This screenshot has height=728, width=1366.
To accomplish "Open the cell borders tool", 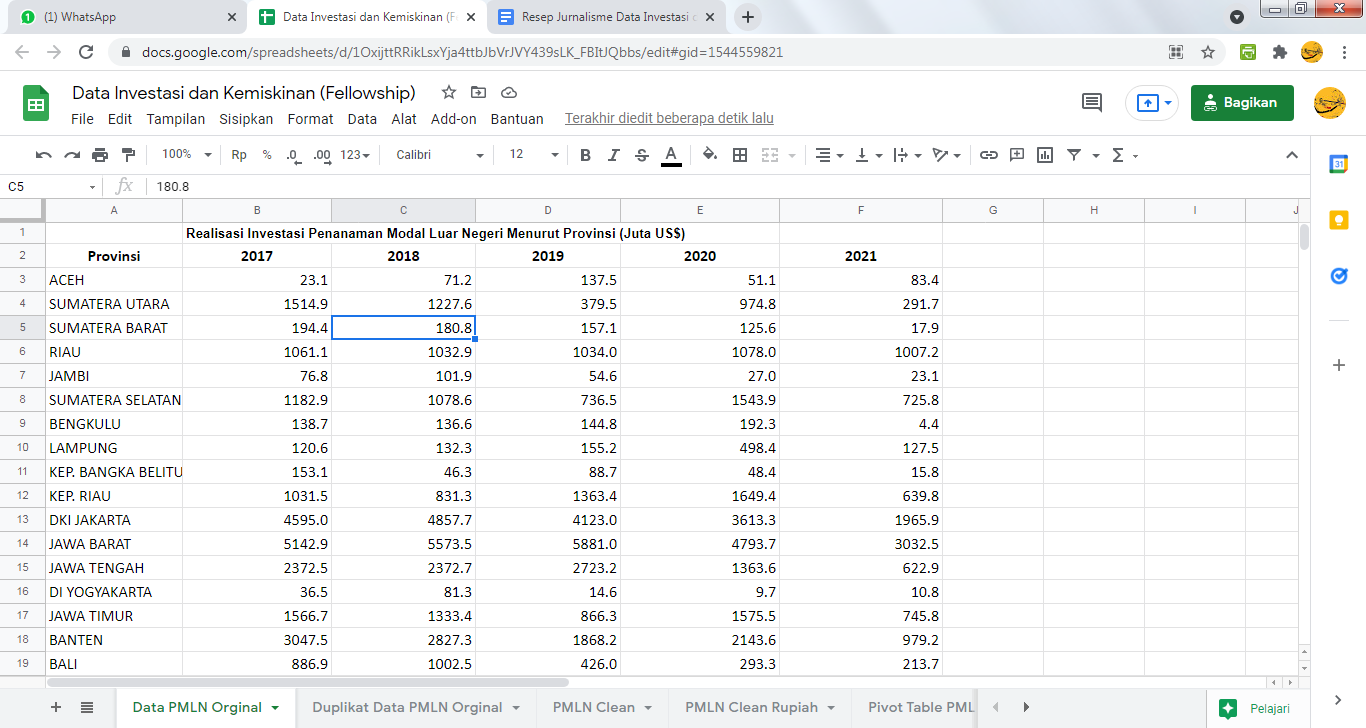I will (740, 155).
